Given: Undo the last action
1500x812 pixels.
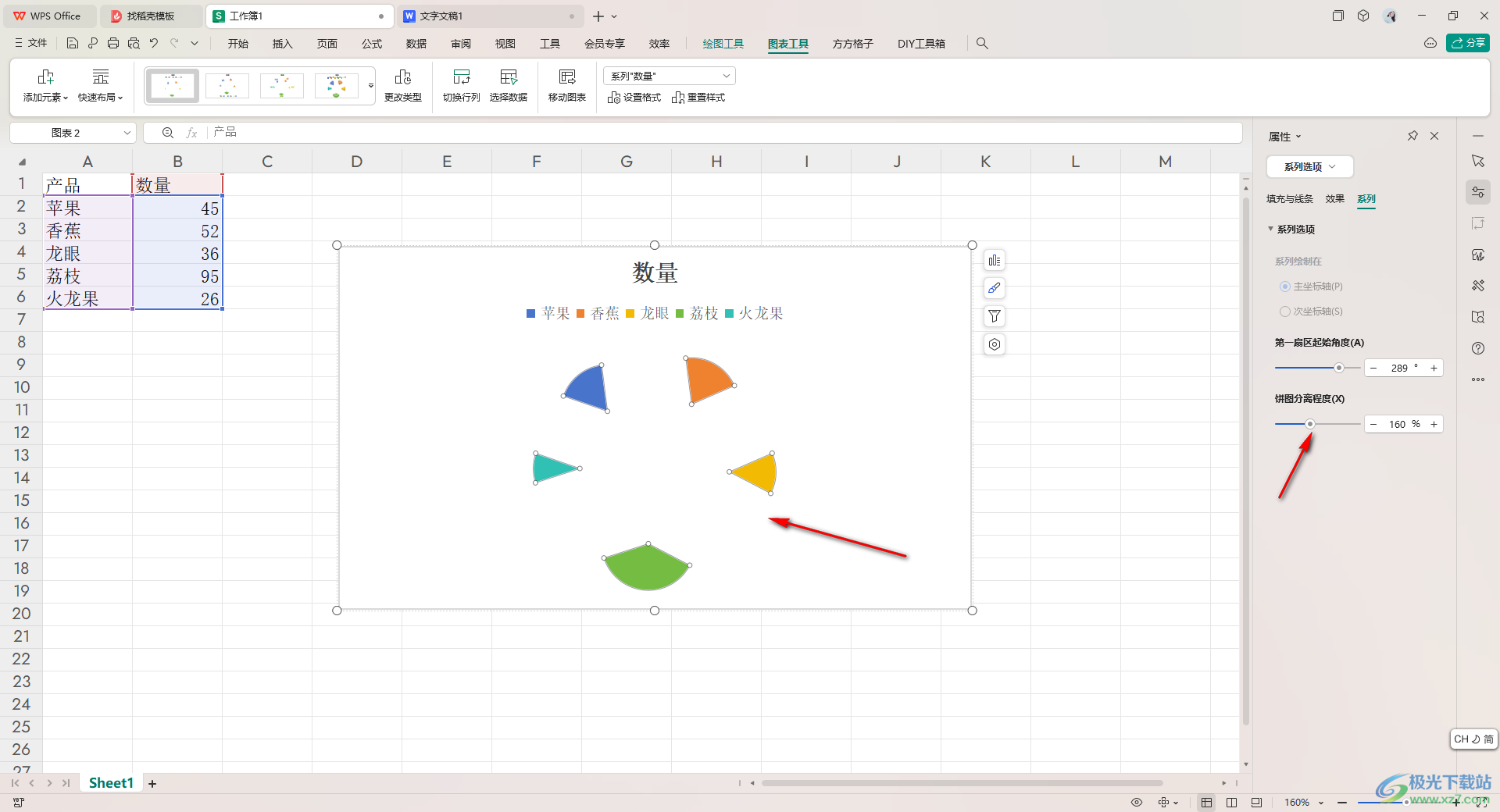Looking at the screenshot, I should [154, 44].
